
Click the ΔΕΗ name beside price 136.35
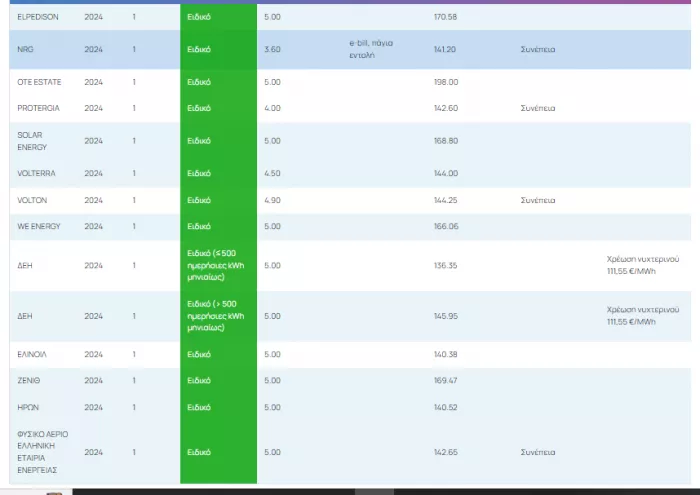(25, 265)
